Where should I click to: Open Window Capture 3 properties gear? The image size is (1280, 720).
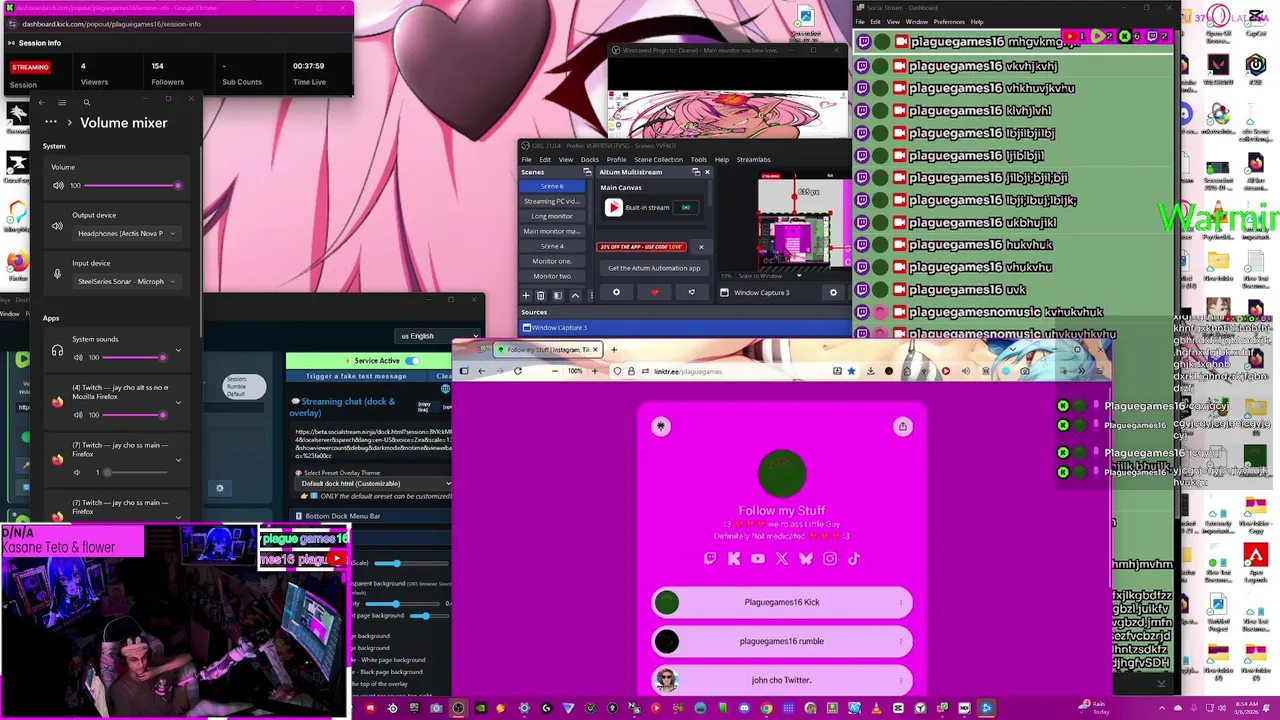pyautogui.click(x=833, y=292)
